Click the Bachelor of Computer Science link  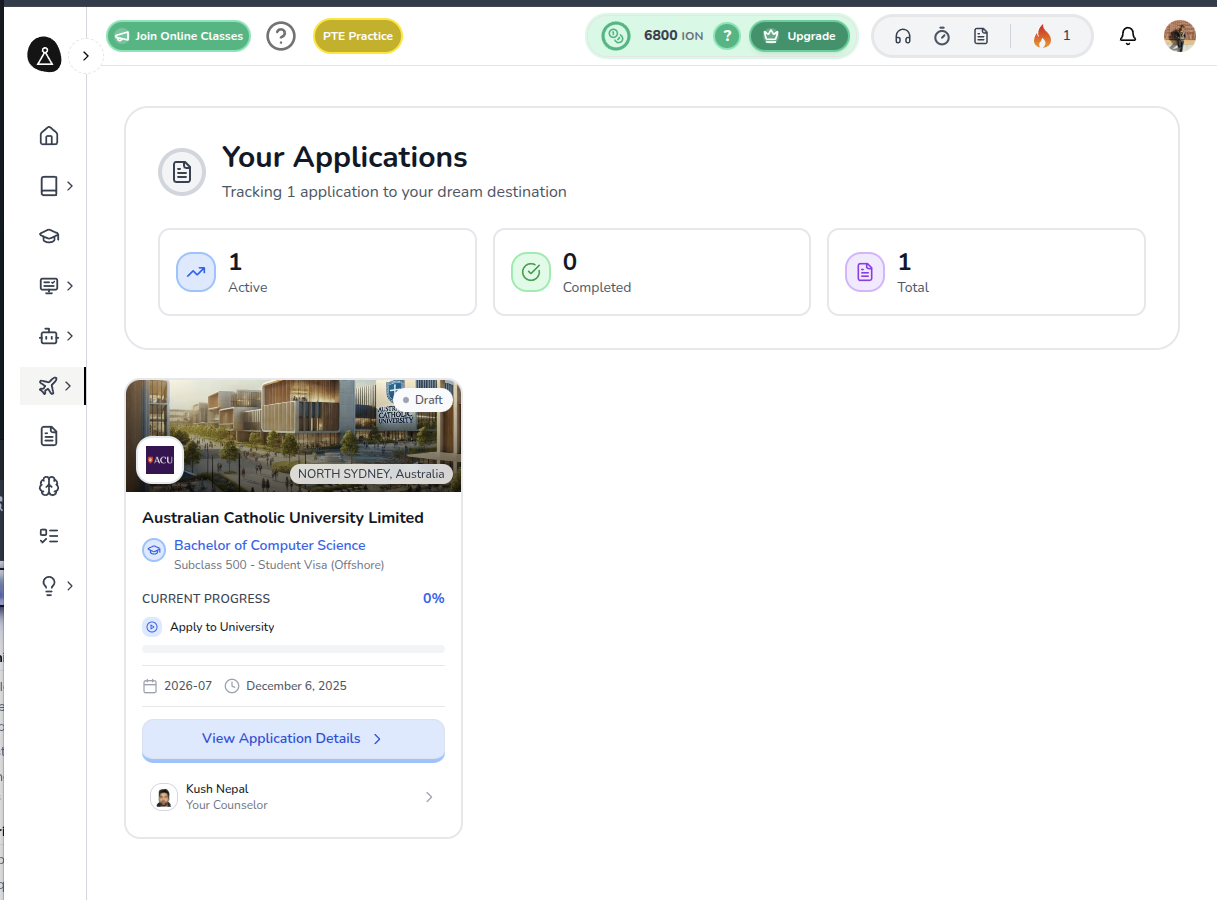[270, 545]
